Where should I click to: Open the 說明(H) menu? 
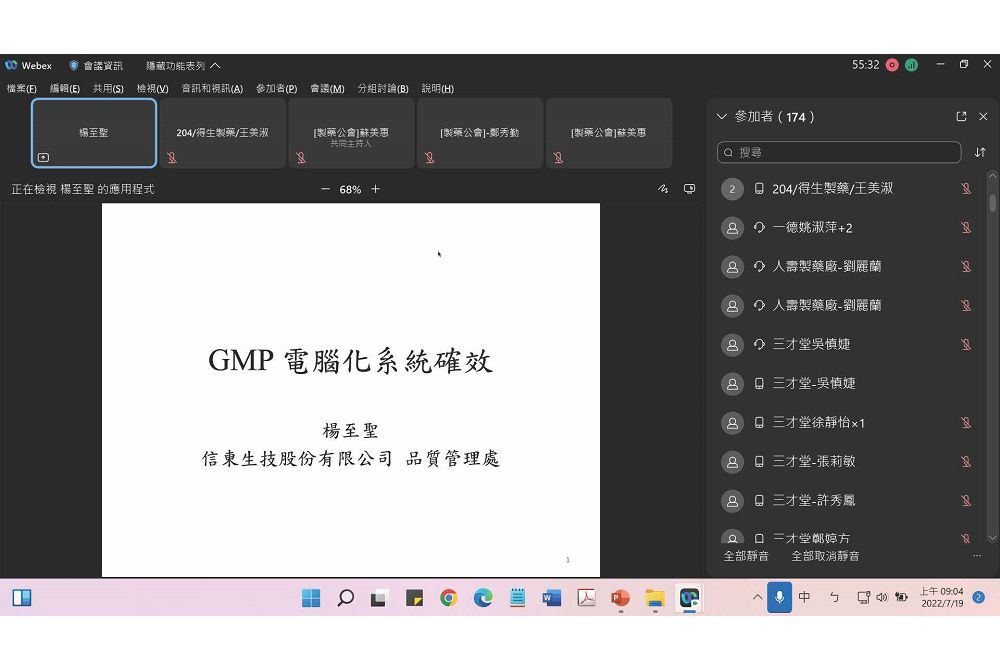pos(438,89)
